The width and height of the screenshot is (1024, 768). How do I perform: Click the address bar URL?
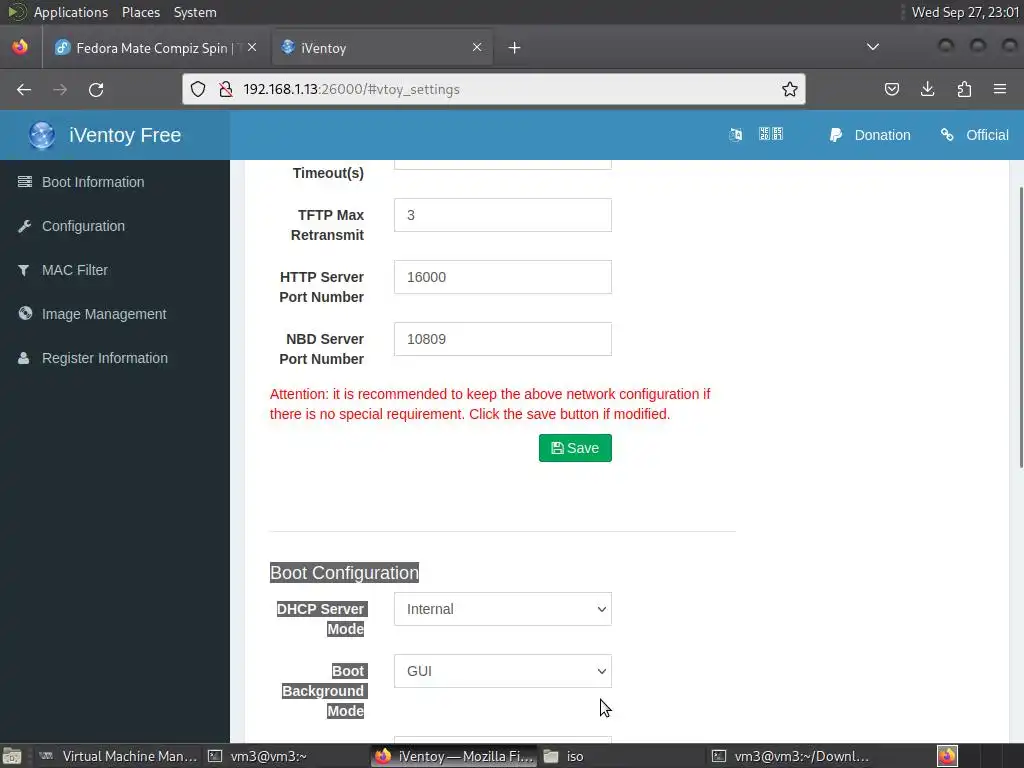pyautogui.click(x=351, y=89)
